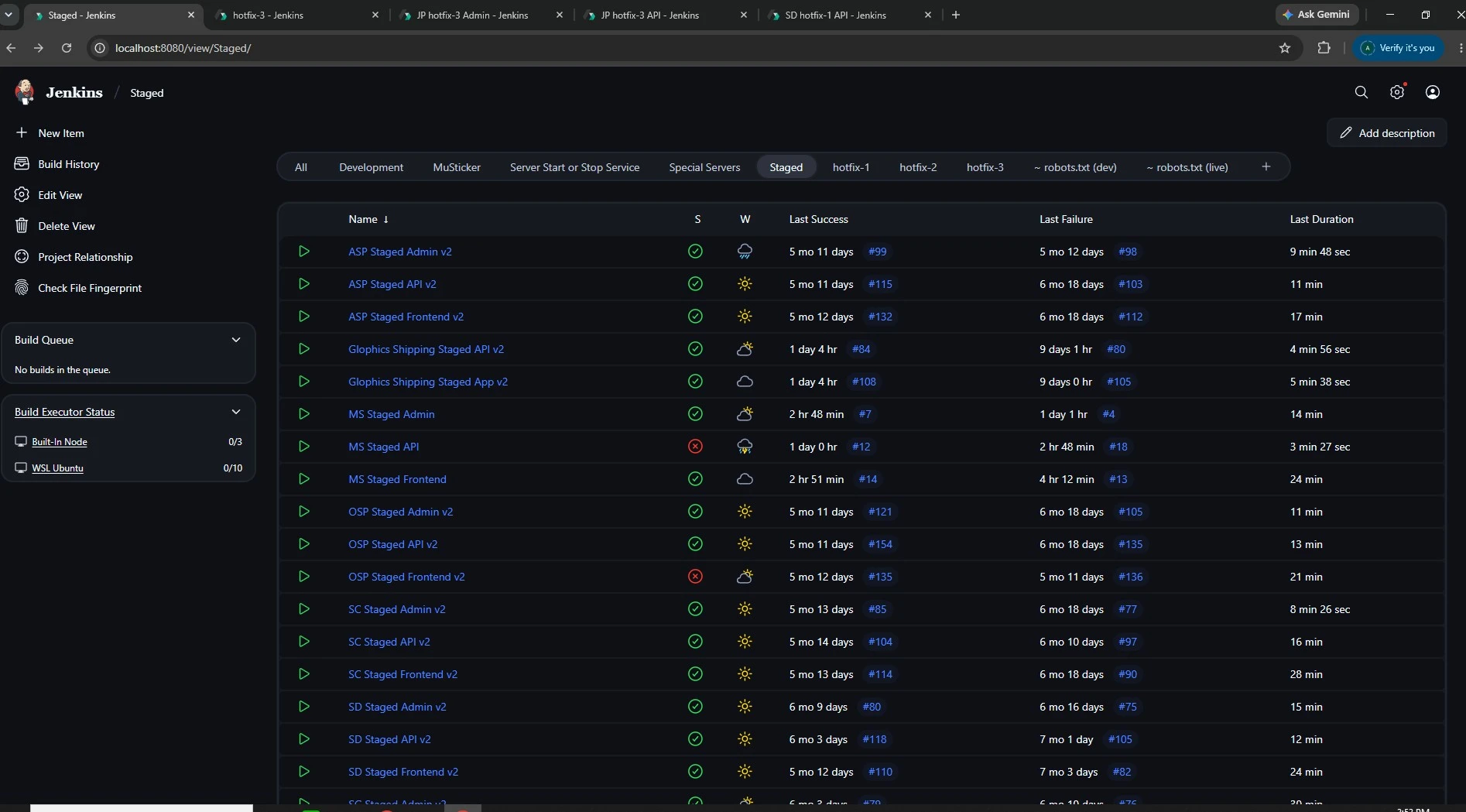This screenshot has width=1466, height=812.
Task: Schedule a build for MS Staged API
Action: (x=304, y=447)
